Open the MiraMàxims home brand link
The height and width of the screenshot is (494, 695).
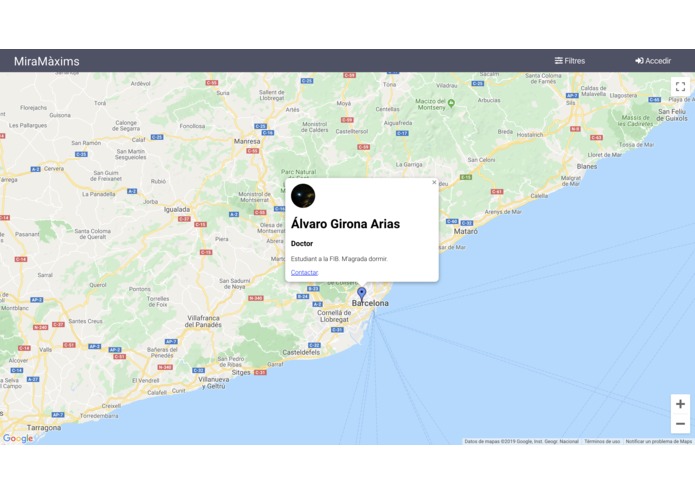click(47, 61)
